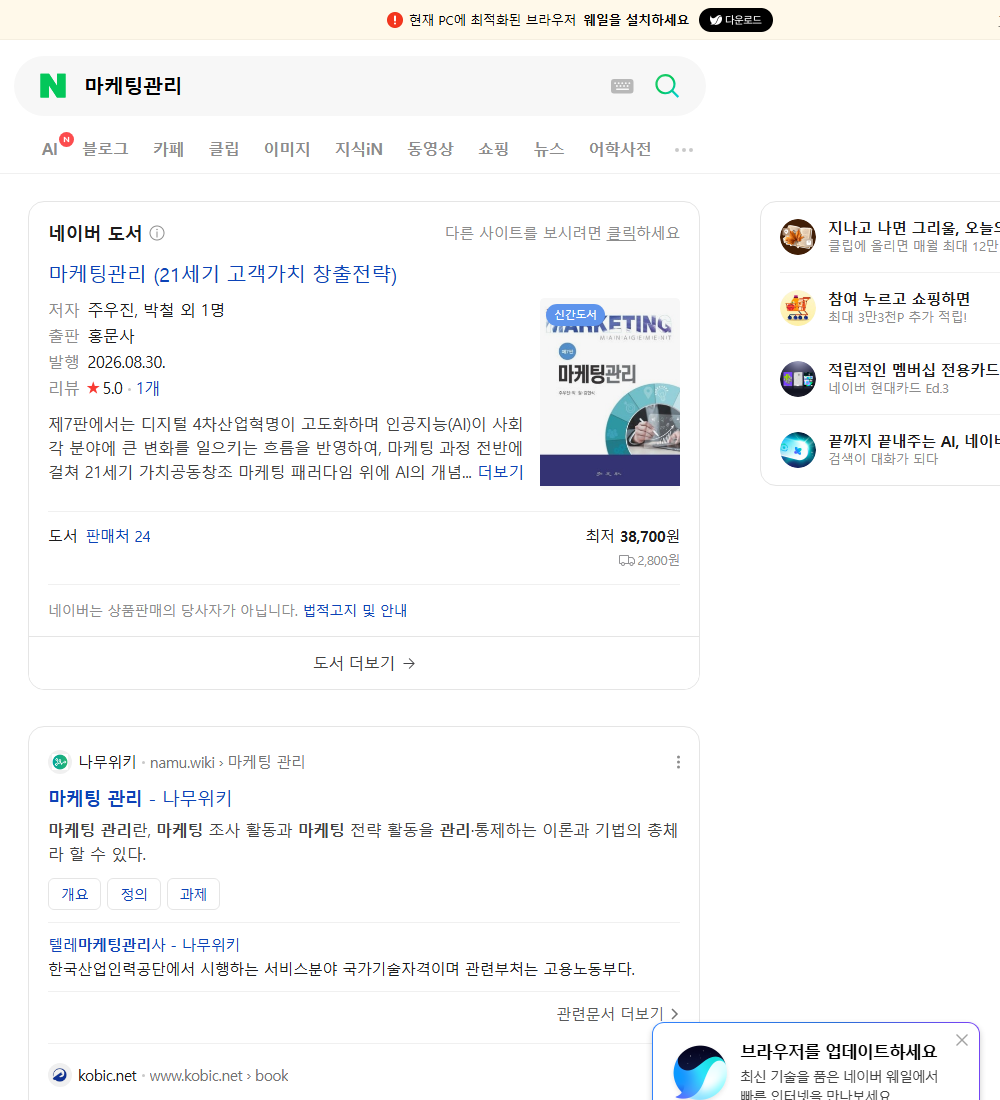
Task: Click the 정의 section chip
Action: pos(134,894)
